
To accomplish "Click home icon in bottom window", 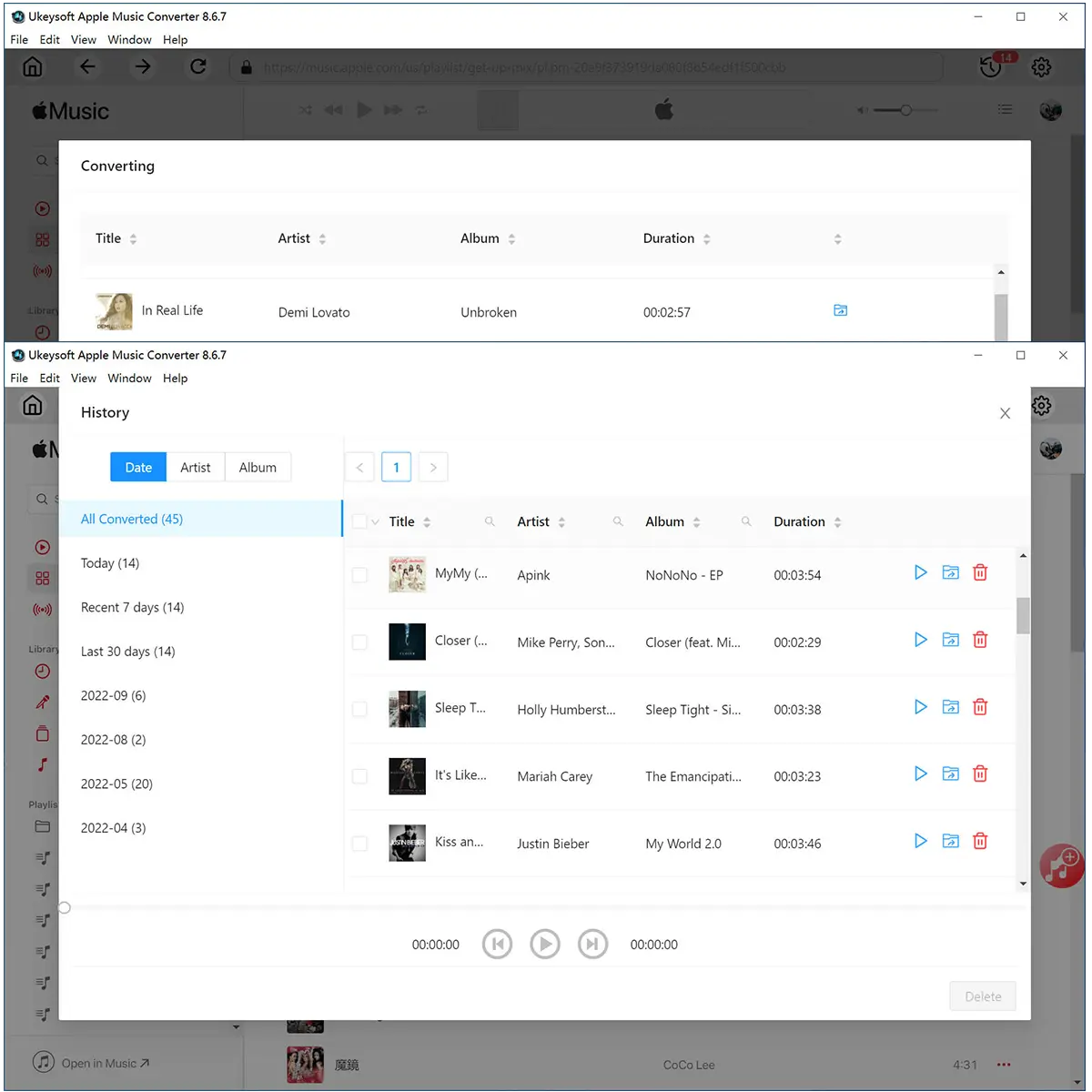I will click(33, 405).
